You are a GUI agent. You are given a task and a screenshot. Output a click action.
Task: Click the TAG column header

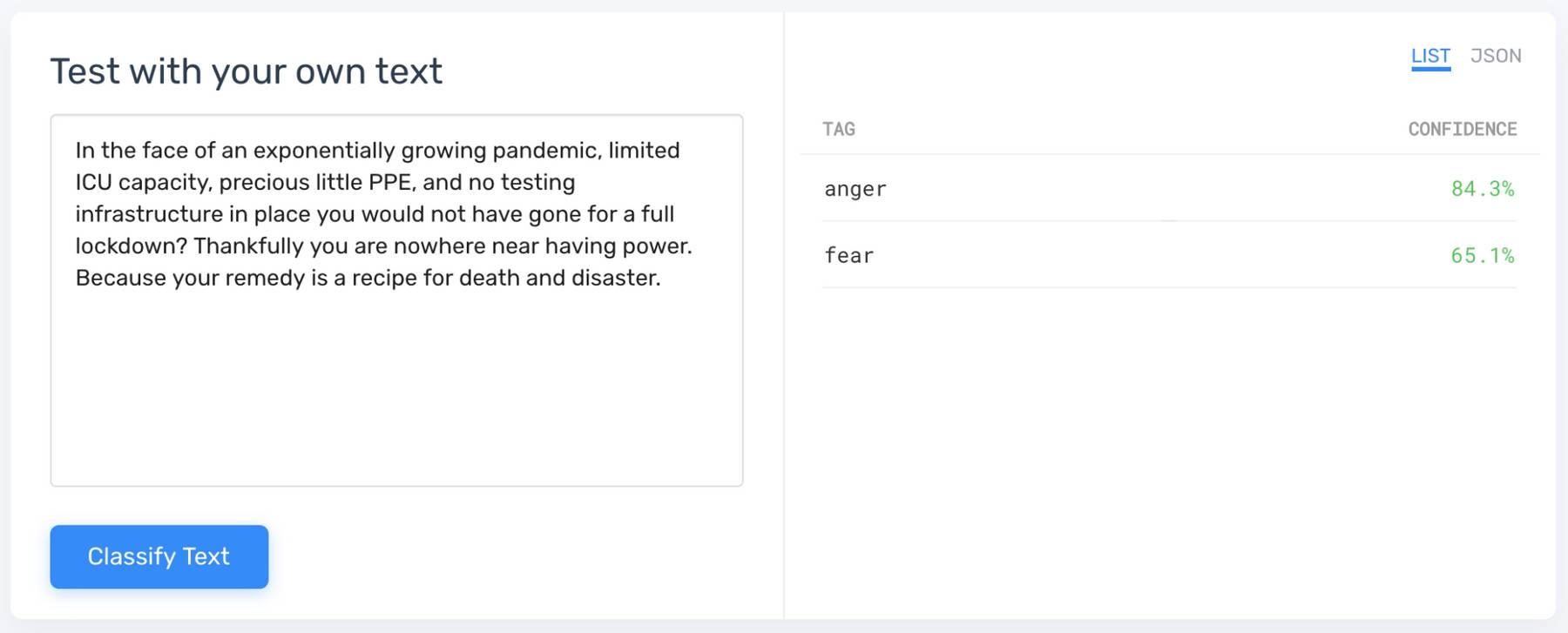click(x=839, y=130)
